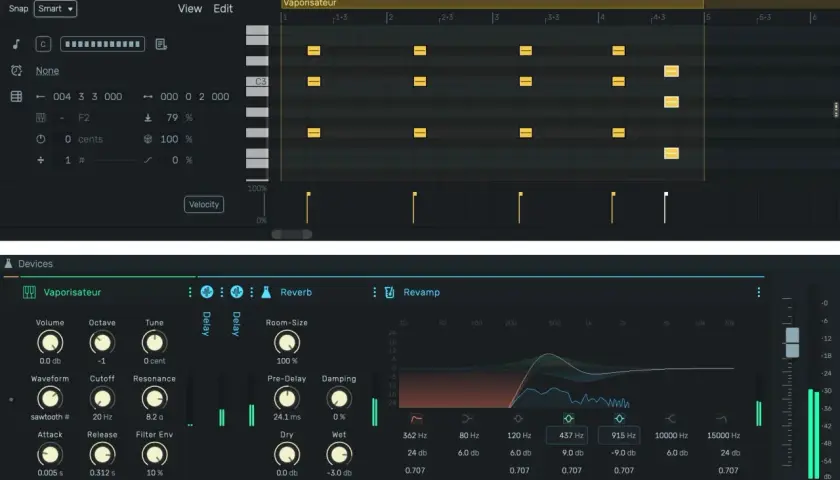Open the Vaporisateur device options menu
The image size is (840, 480).
[x=190, y=292]
